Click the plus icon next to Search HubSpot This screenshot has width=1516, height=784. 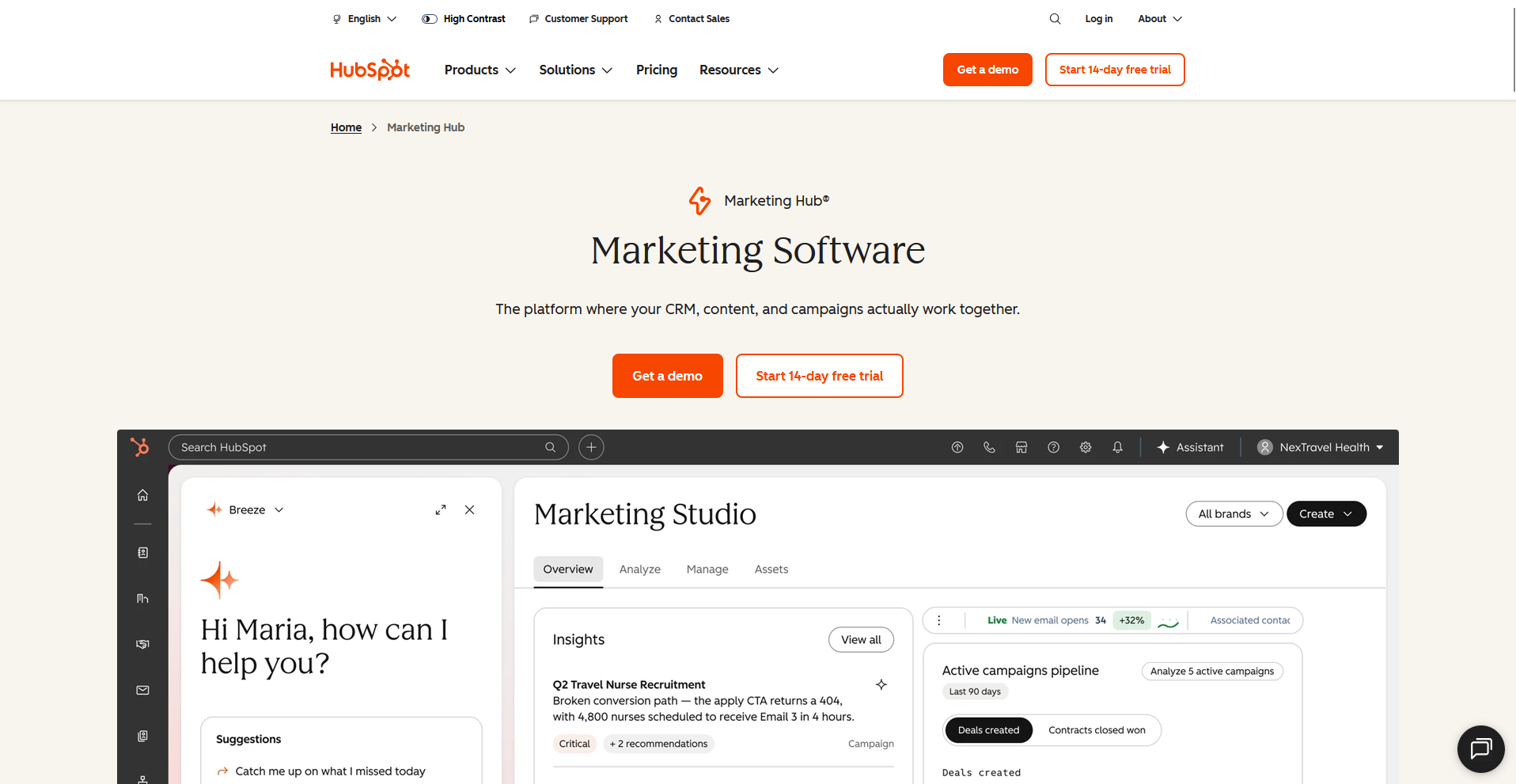tap(591, 447)
